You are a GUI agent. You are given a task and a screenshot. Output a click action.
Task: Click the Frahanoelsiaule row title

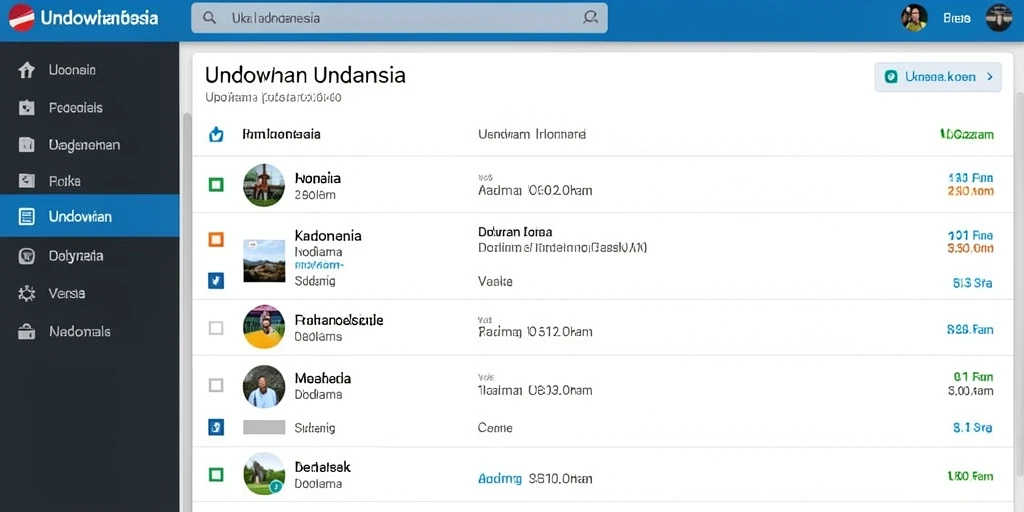coord(338,321)
